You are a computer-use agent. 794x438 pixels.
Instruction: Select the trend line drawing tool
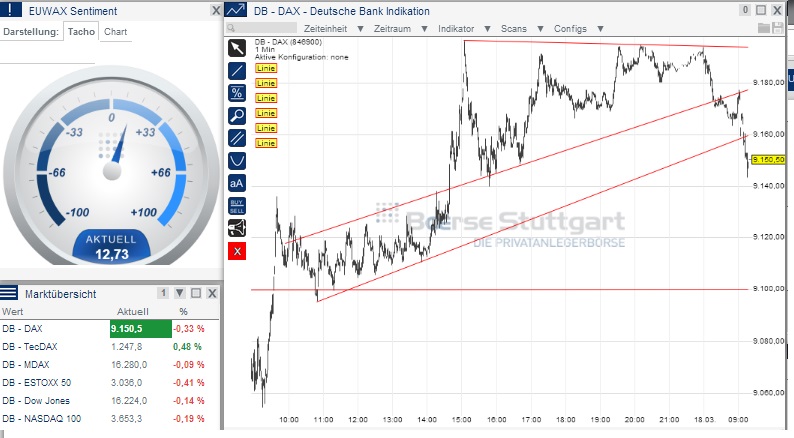pos(237,71)
